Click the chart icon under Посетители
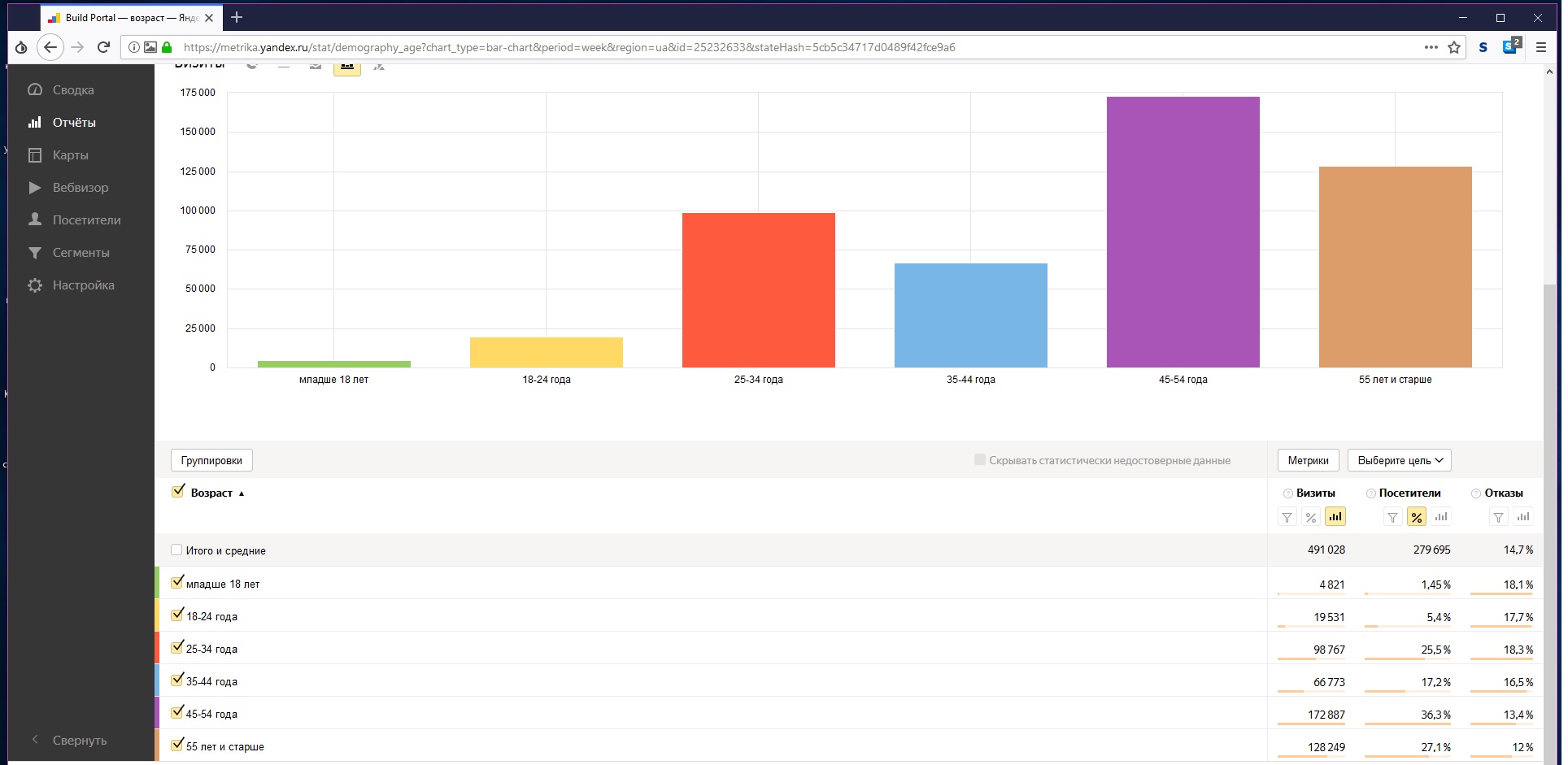1568x765 pixels. coord(1441,517)
